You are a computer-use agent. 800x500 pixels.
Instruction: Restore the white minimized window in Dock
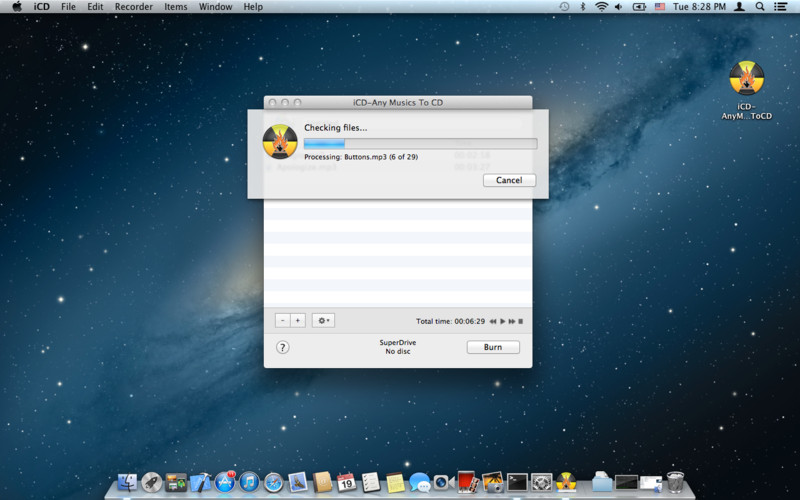(x=651, y=483)
